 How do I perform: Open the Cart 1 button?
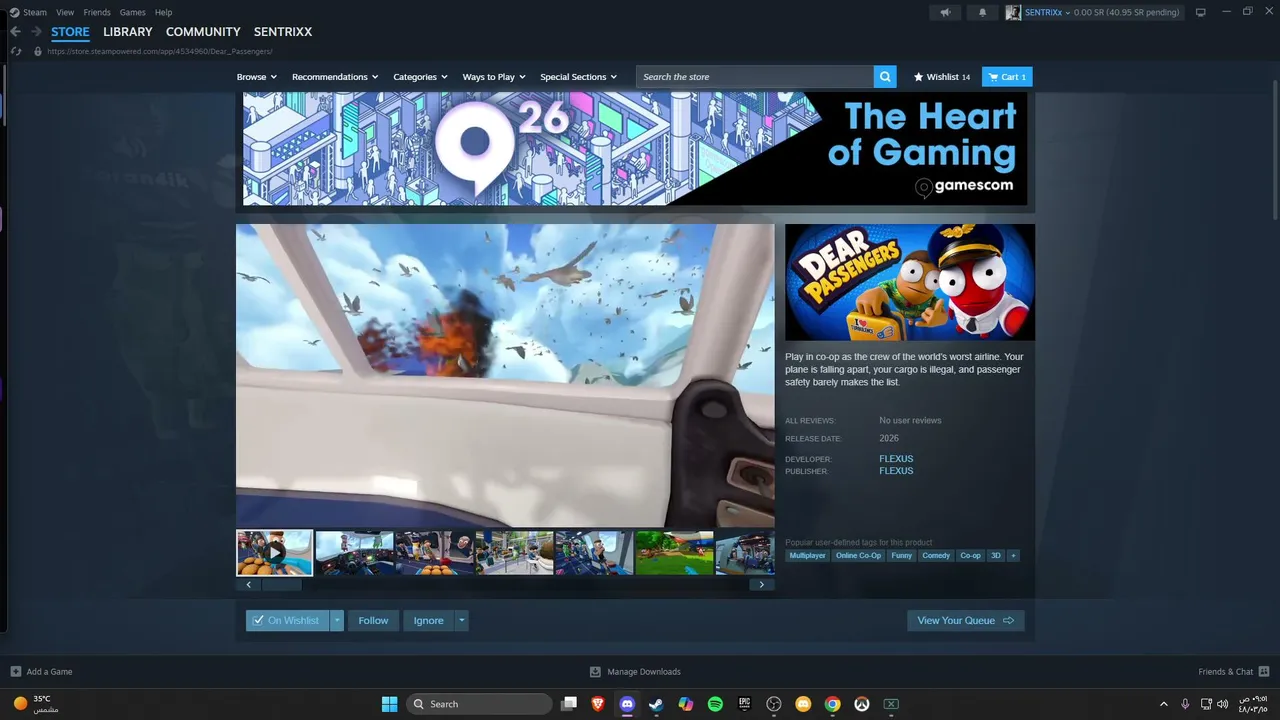(x=1007, y=77)
